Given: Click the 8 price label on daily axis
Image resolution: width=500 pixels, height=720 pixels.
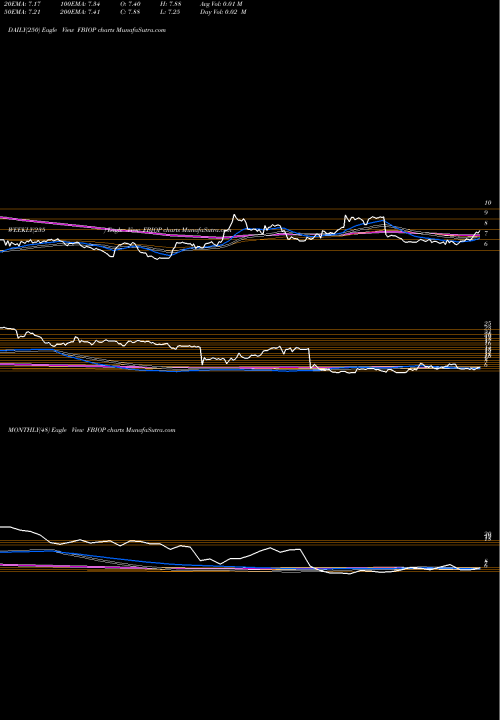Looking at the screenshot, I should tap(486, 223).
